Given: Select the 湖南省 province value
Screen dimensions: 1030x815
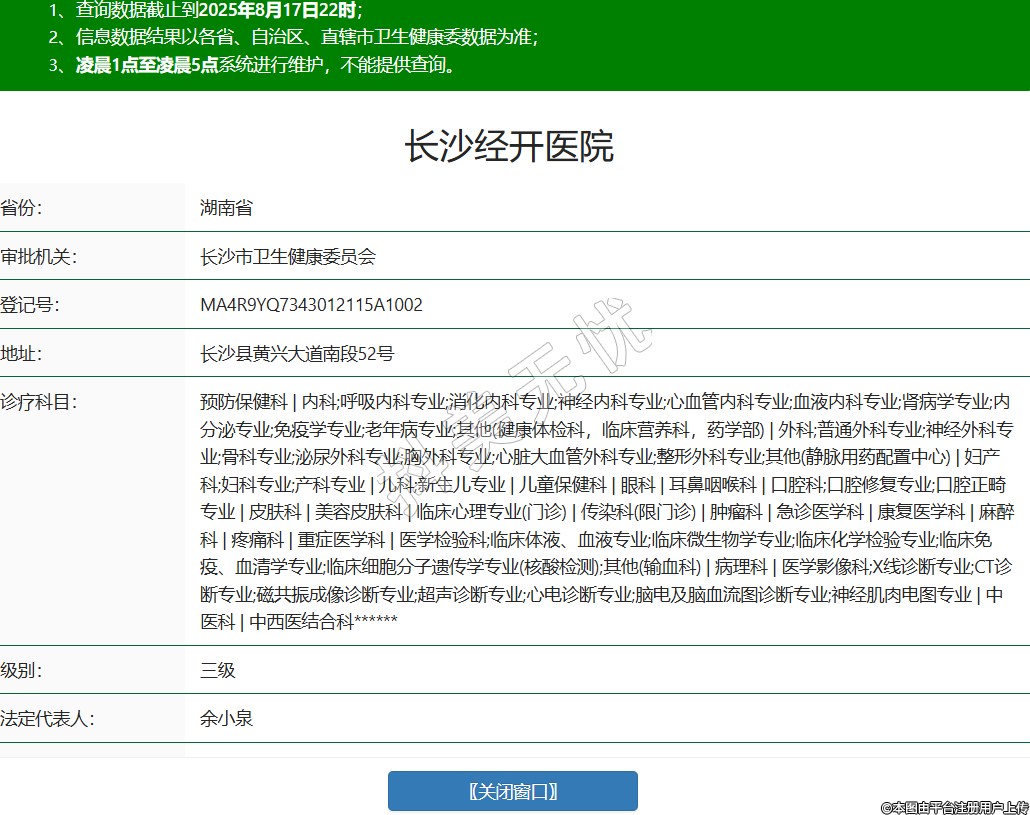Looking at the screenshot, I should pyautogui.click(x=226, y=208).
